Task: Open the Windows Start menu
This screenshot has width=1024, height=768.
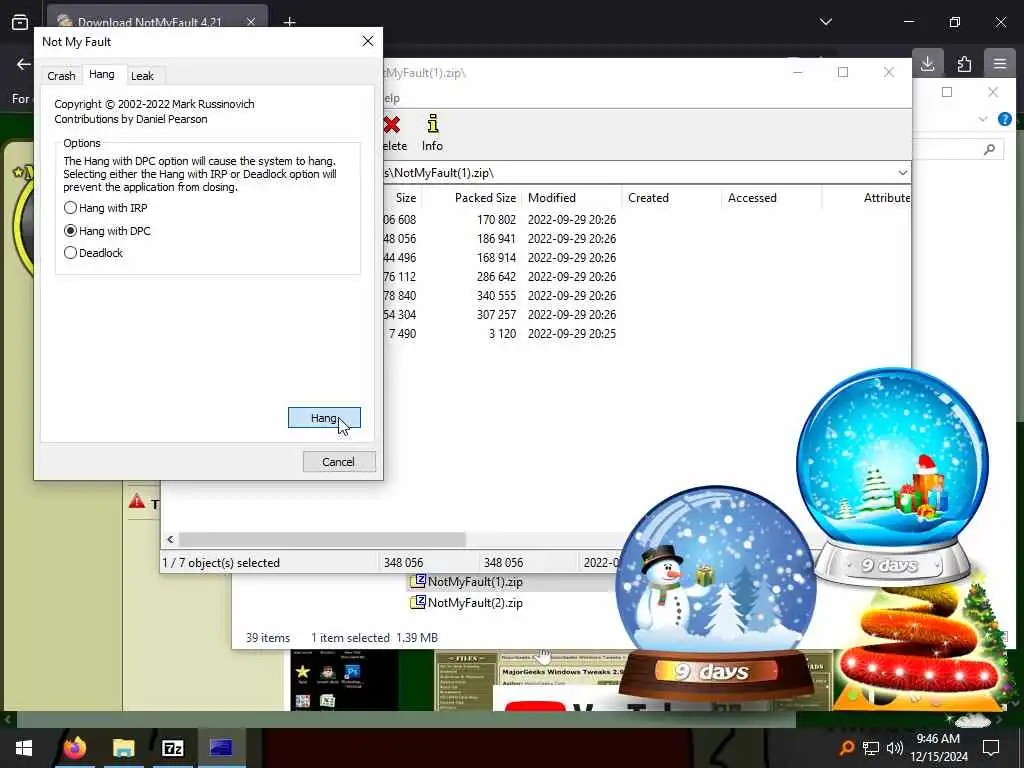Action: [x=24, y=748]
